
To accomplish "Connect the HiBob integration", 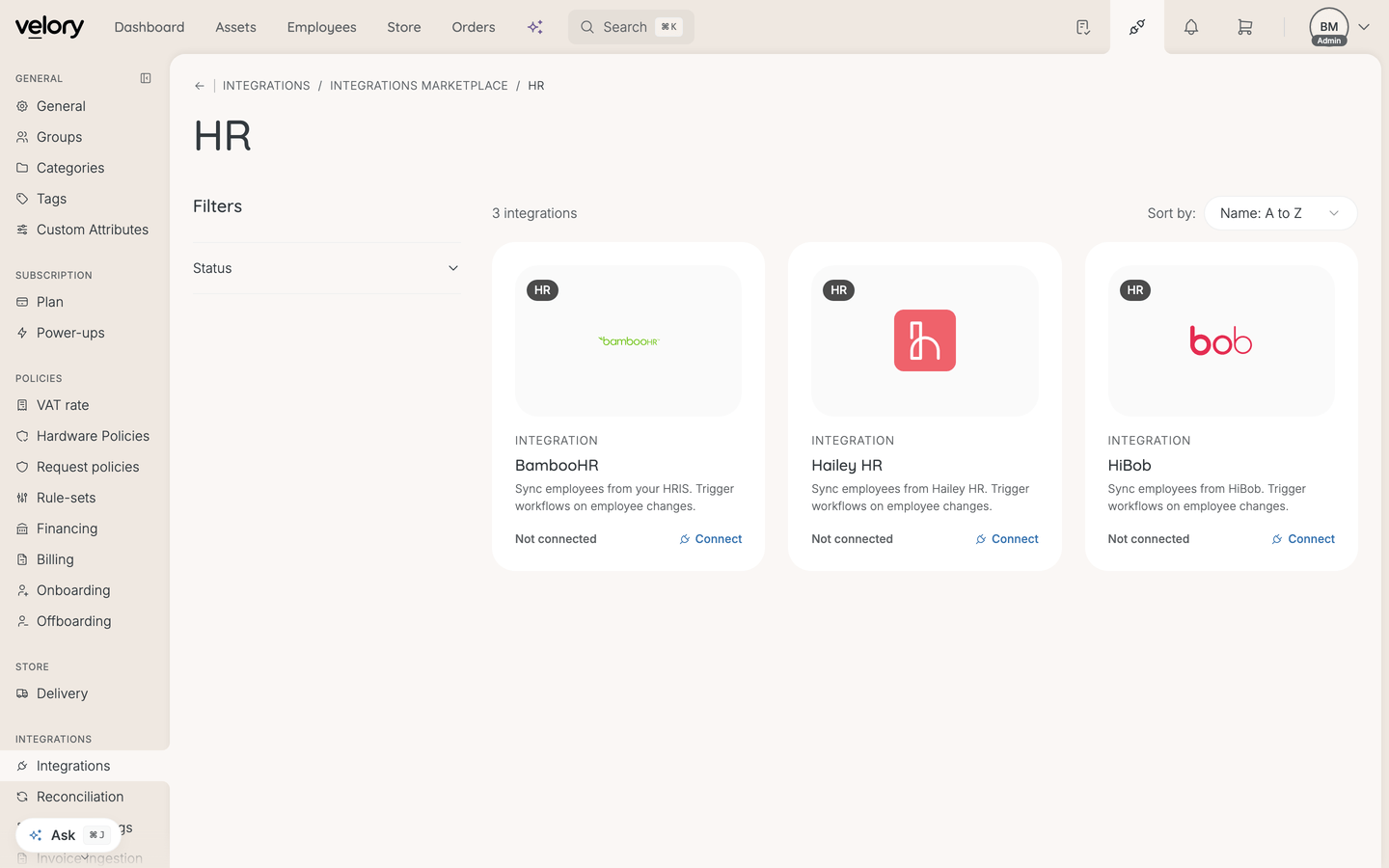I will 1303,539.
